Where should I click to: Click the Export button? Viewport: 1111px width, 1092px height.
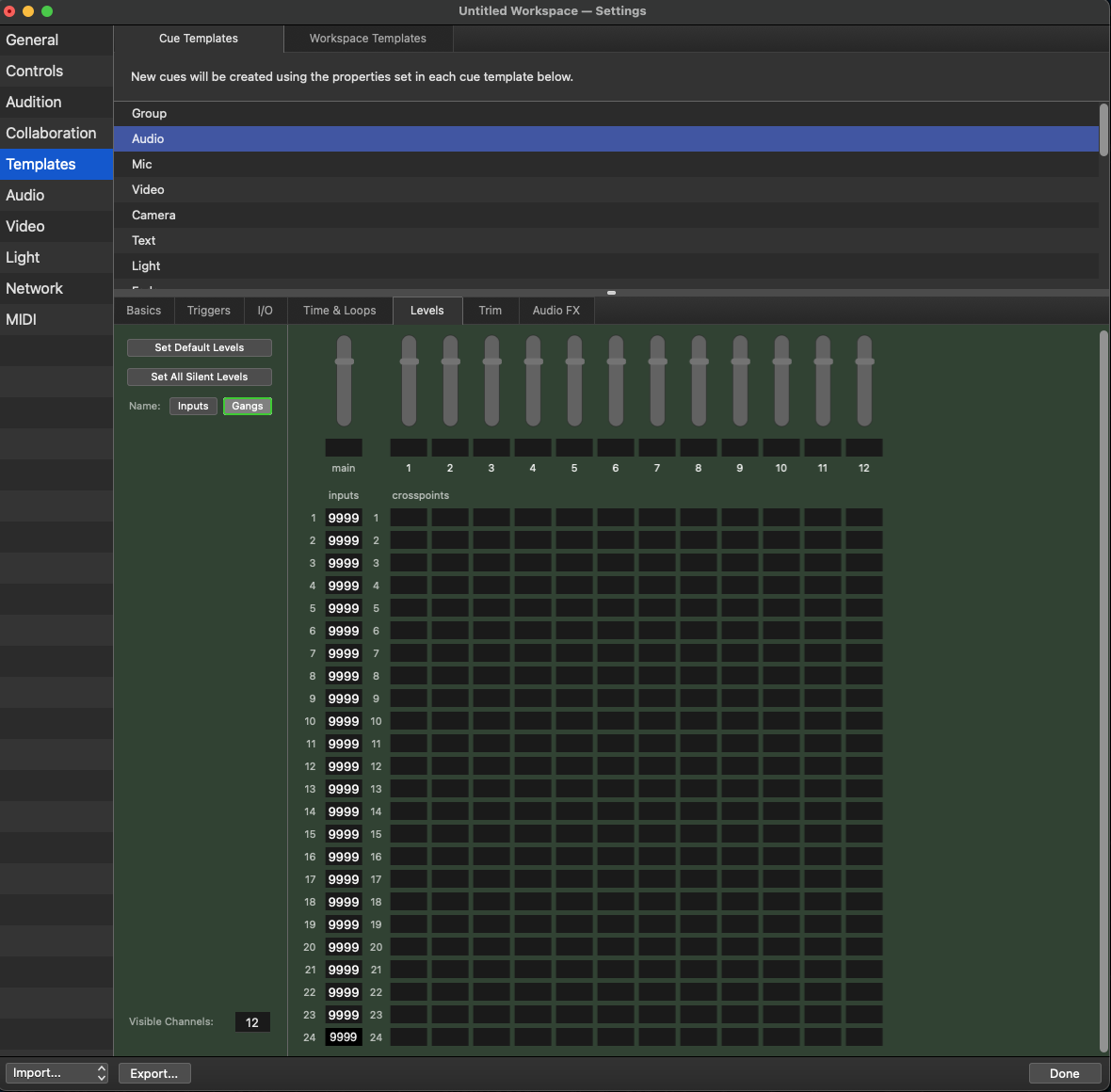click(154, 1073)
